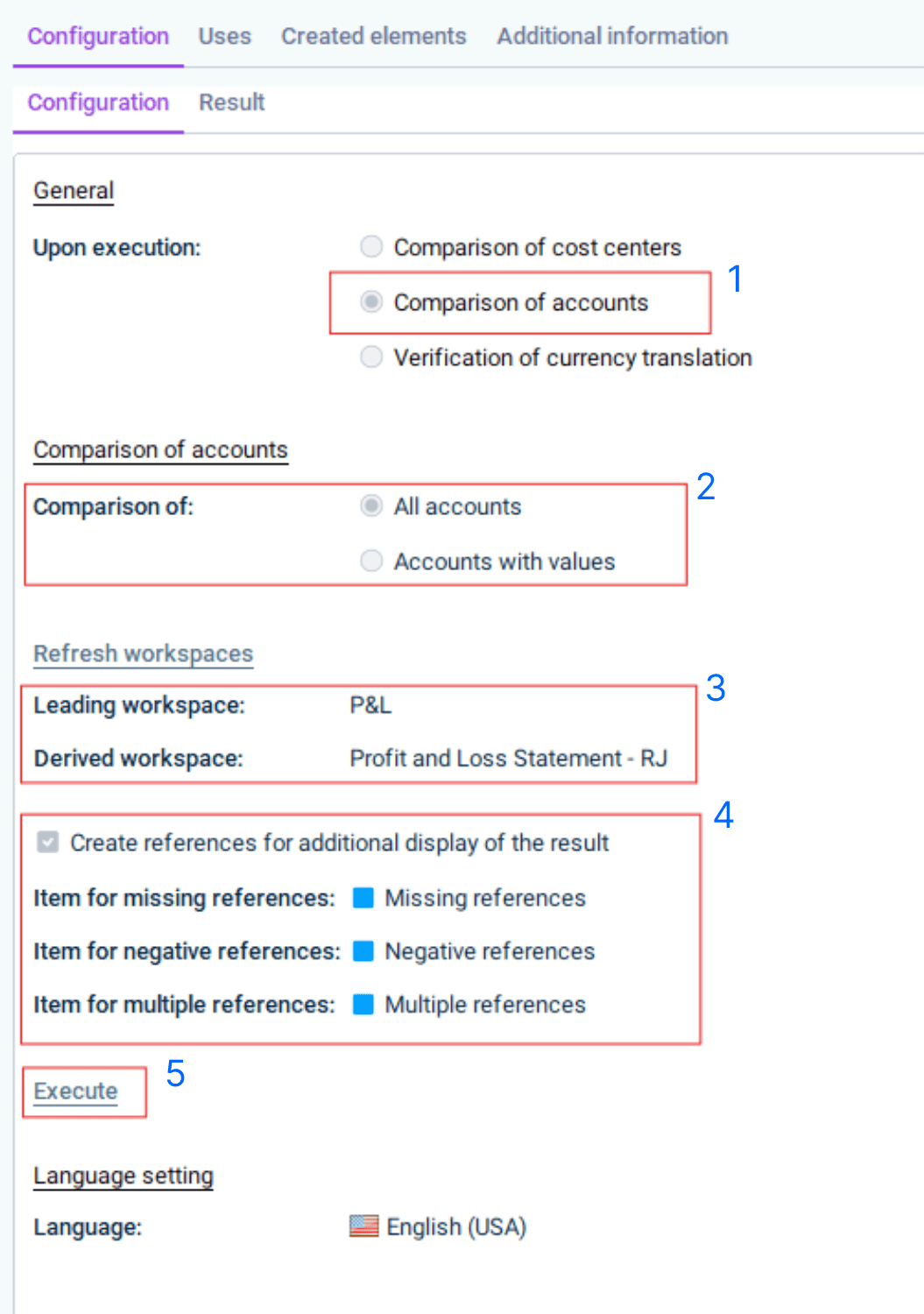Toggle Create references for additional display checkbox
The height and width of the screenshot is (1314, 924).
click(x=47, y=842)
